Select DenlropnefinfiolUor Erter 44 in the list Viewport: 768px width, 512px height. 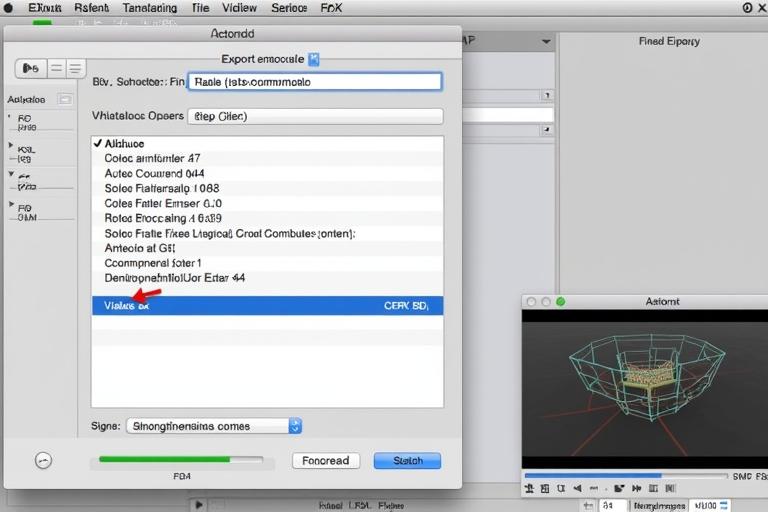click(267, 278)
